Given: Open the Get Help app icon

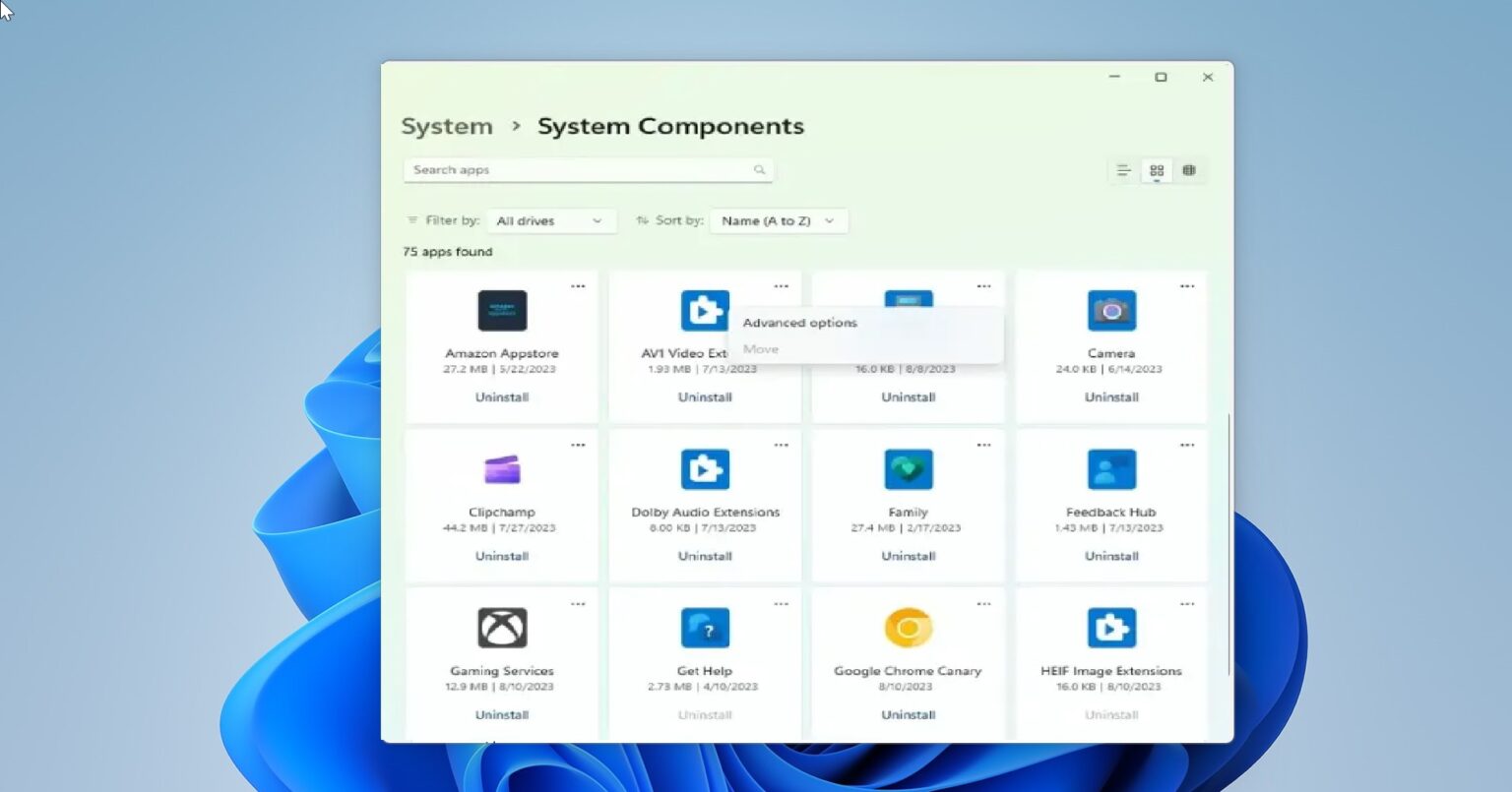Looking at the screenshot, I should click(x=705, y=628).
